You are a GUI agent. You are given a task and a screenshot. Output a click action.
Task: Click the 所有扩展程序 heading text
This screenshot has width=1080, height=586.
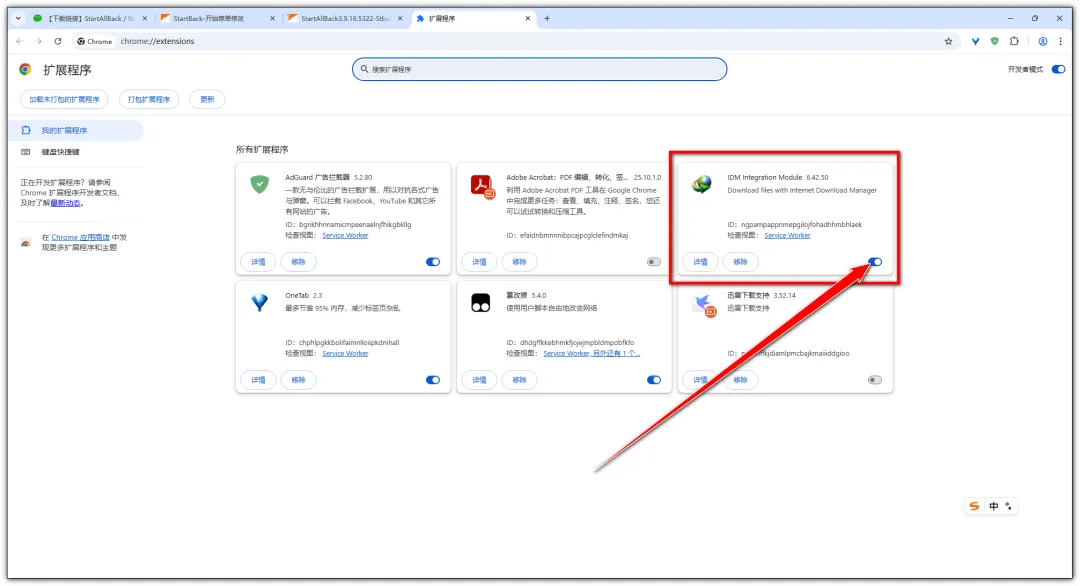262,149
